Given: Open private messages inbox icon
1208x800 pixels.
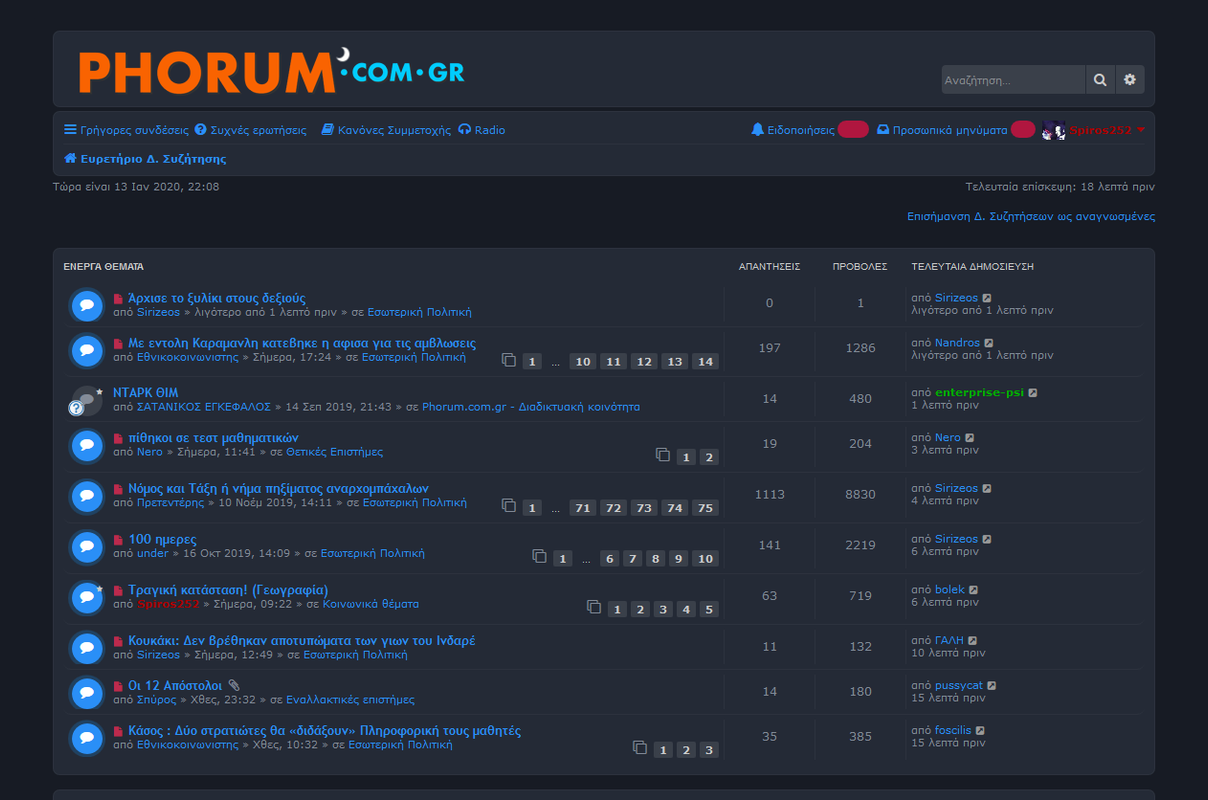Looking at the screenshot, I should (883, 130).
